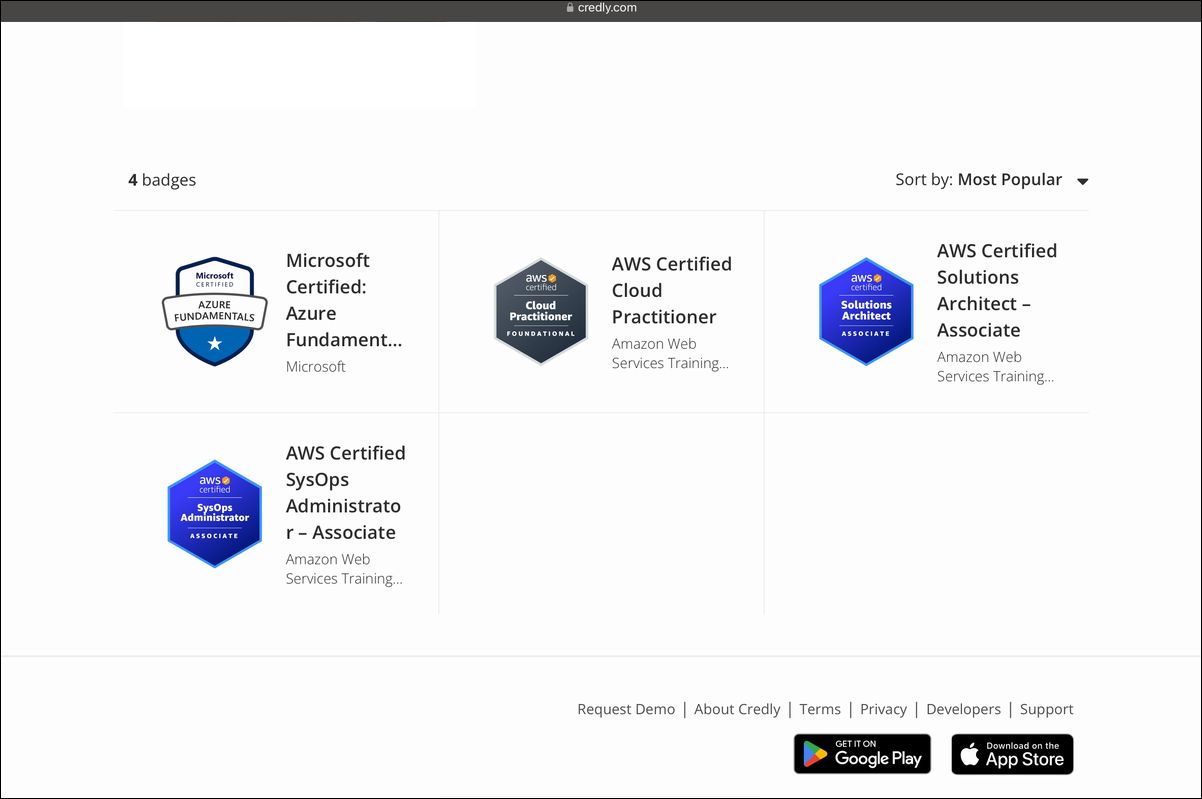The height and width of the screenshot is (799, 1202).
Task: Open the SysOps Administrator badge image
Action: [x=214, y=514]
